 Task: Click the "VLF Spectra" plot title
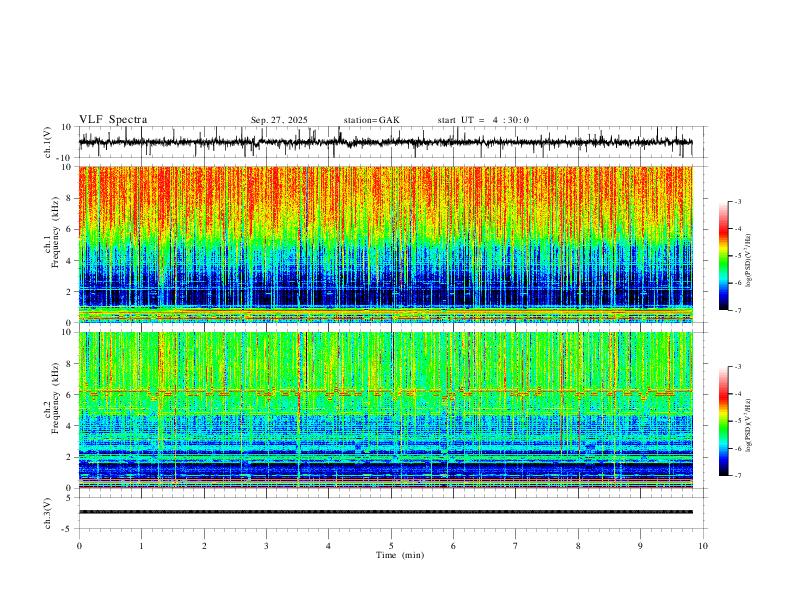tap(113, 120)
